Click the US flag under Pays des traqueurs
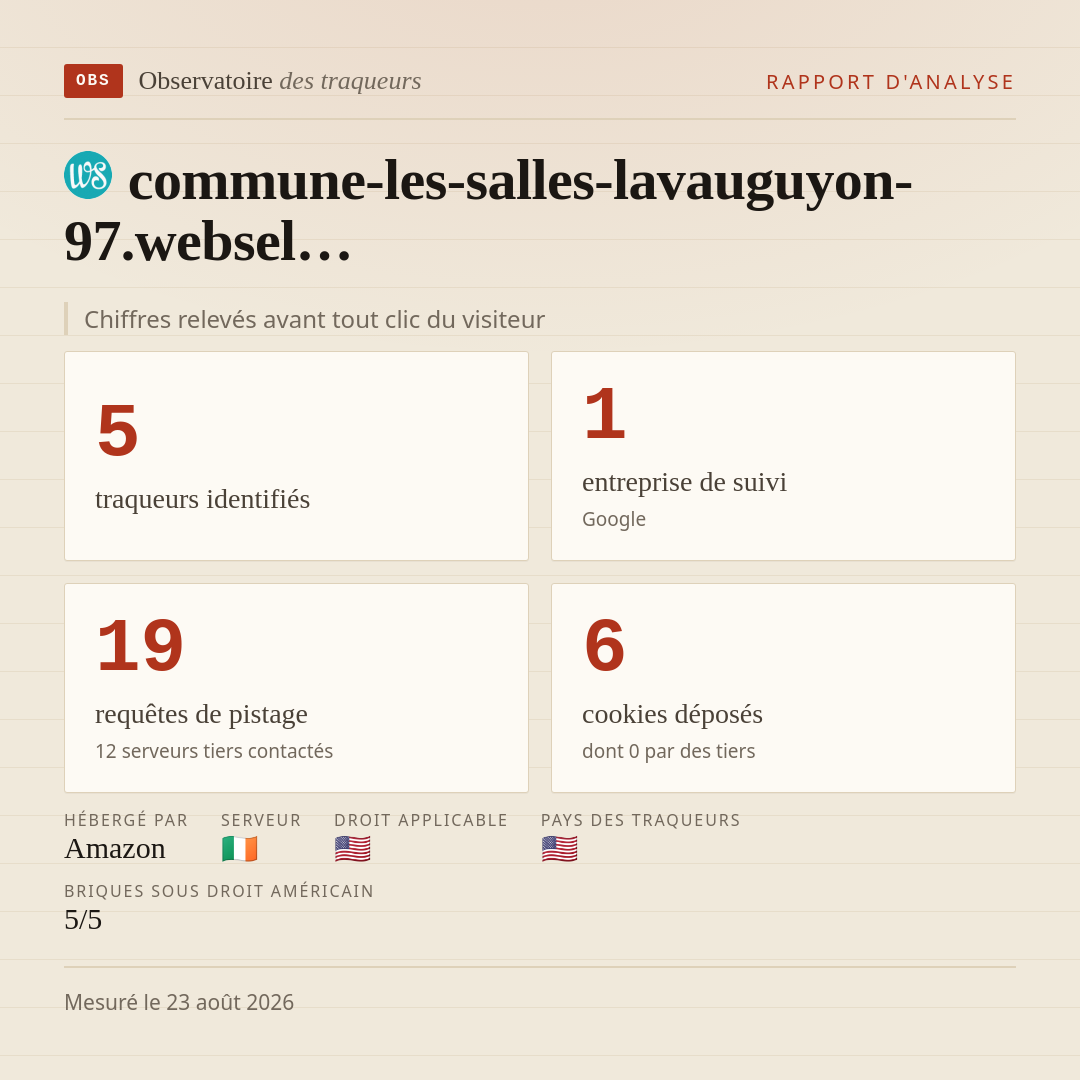Image resolution: width=1080 pixels, height=1080 pixels. point(559,849)
